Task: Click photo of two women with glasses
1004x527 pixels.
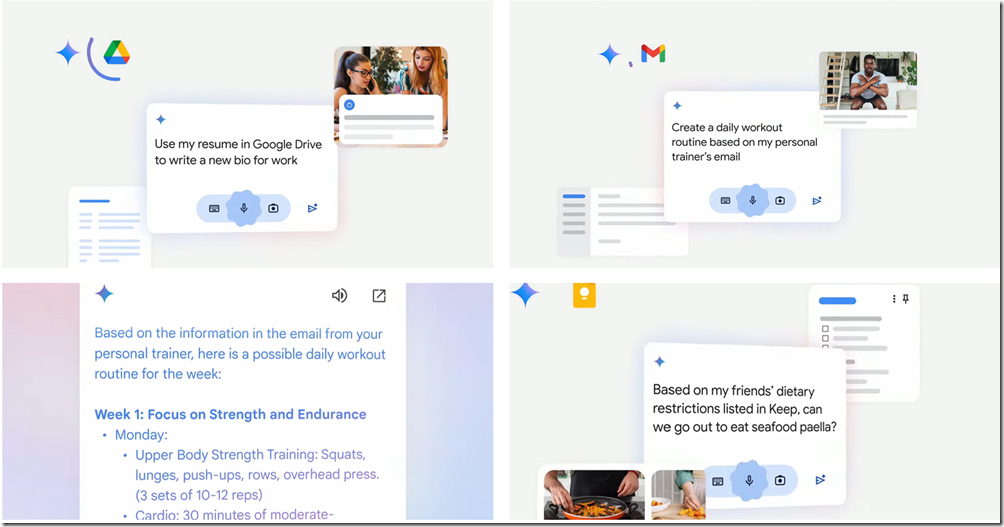Action: click(391, 70)
